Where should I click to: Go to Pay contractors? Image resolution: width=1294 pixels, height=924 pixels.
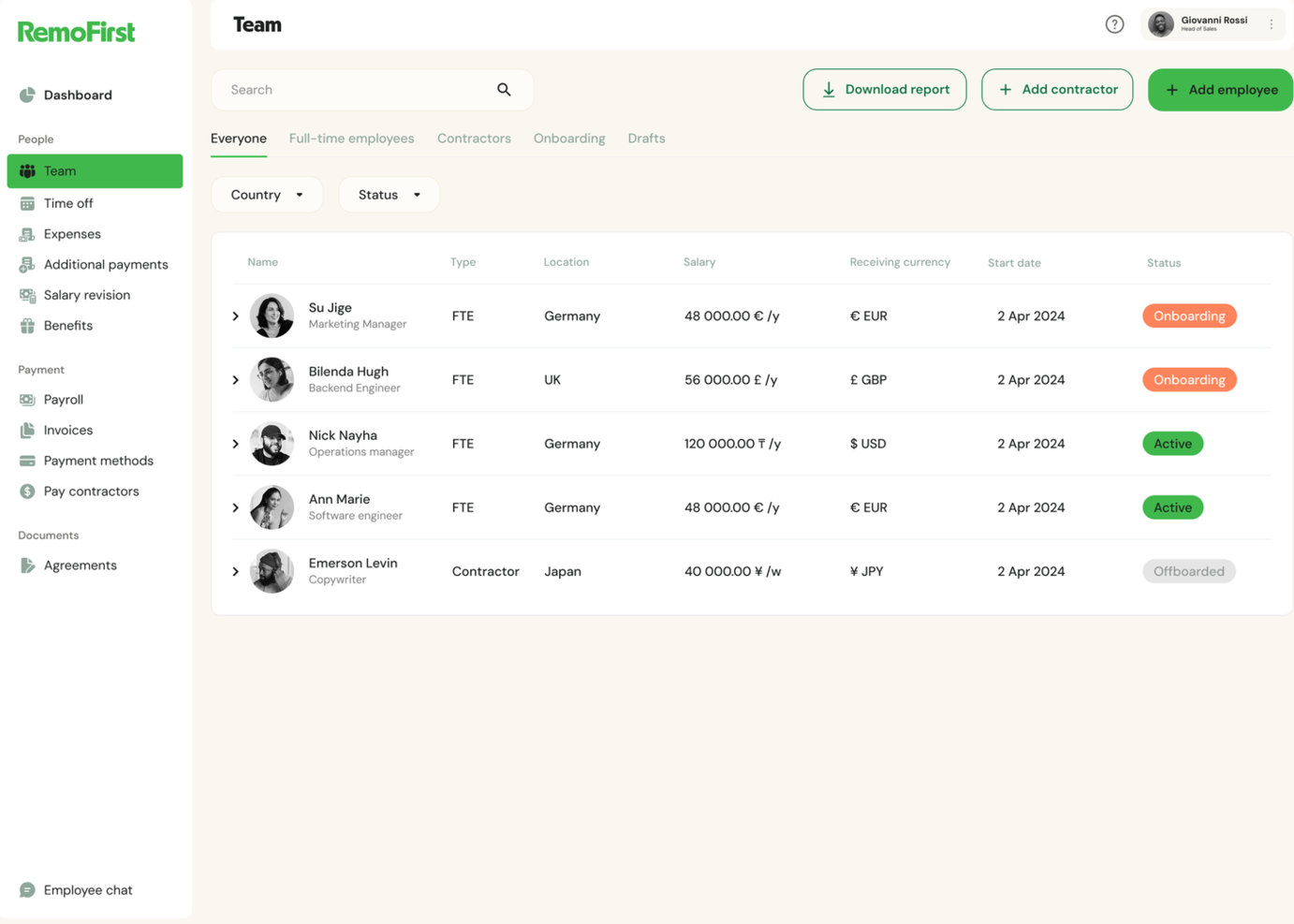(x=90, y=491)
